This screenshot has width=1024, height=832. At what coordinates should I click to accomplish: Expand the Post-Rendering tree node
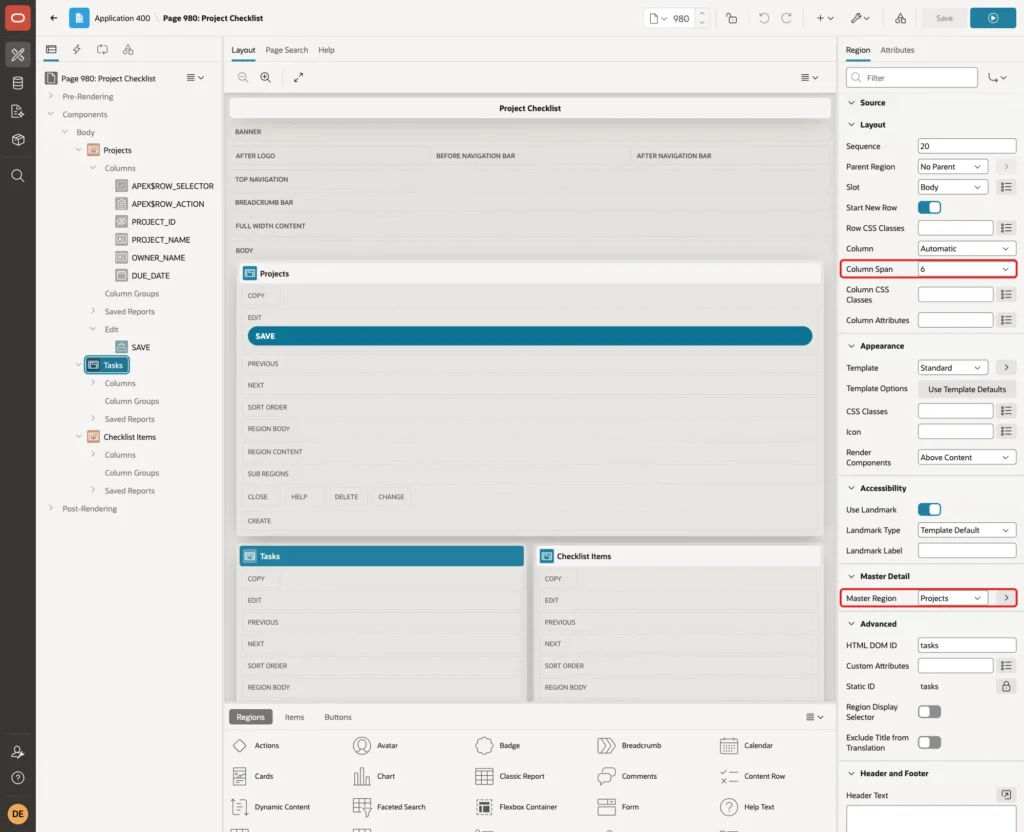click(51, 508)
